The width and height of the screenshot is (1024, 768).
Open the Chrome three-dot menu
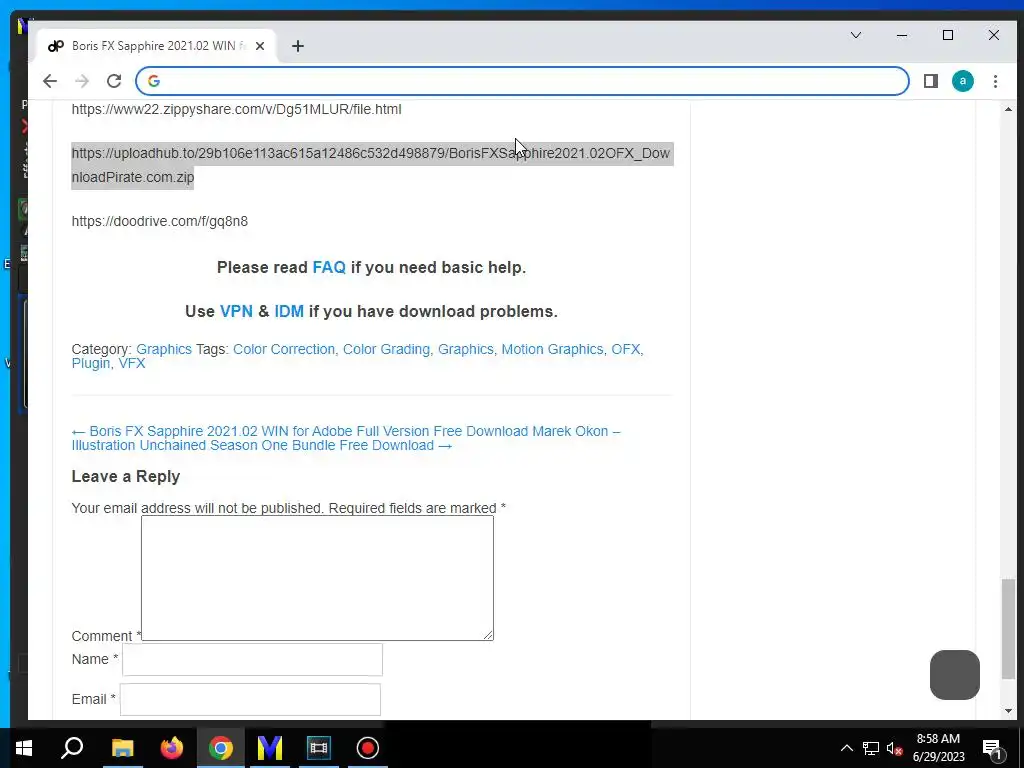[995, 81]
